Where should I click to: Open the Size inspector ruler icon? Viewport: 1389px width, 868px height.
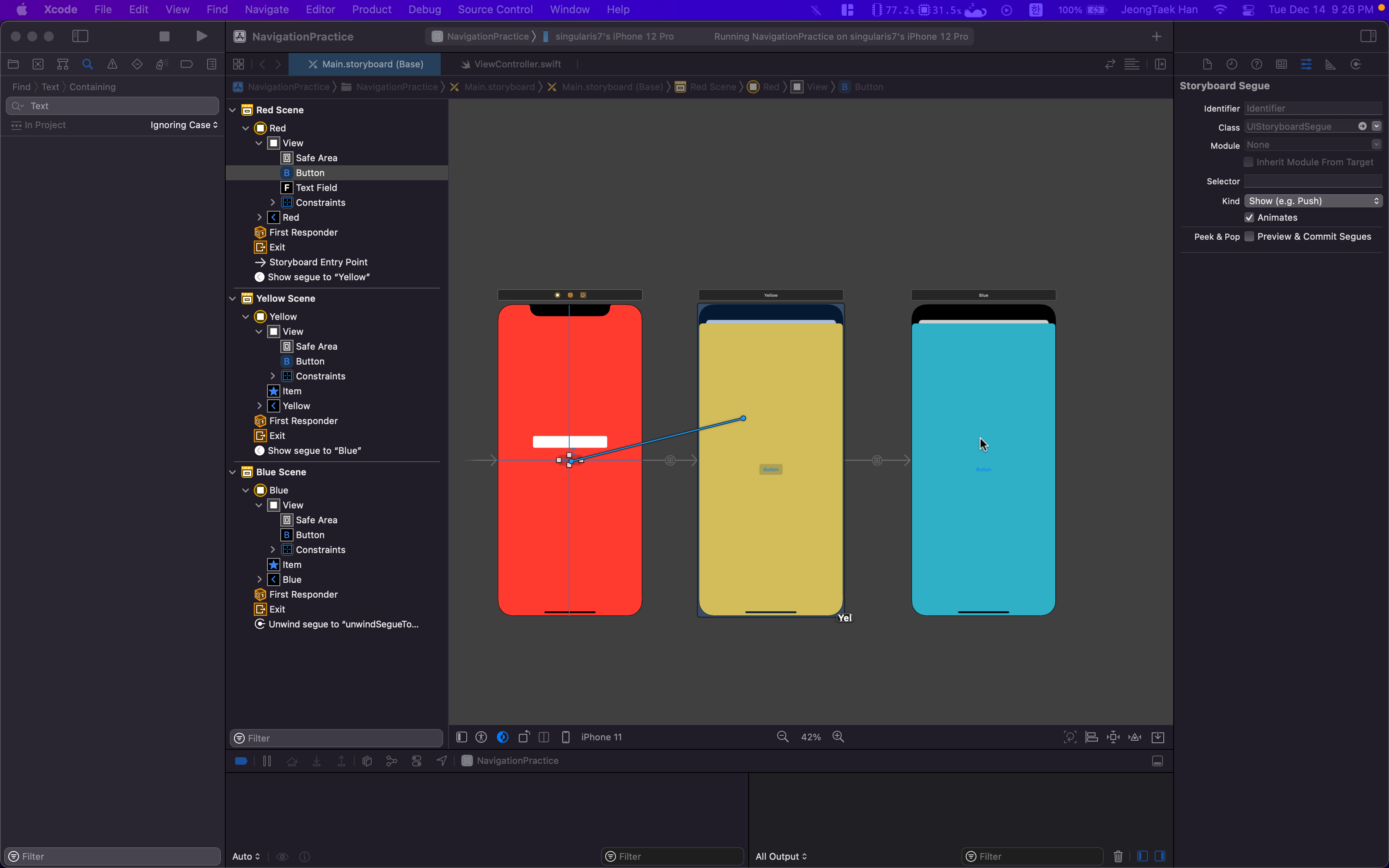pos(1330,64)
